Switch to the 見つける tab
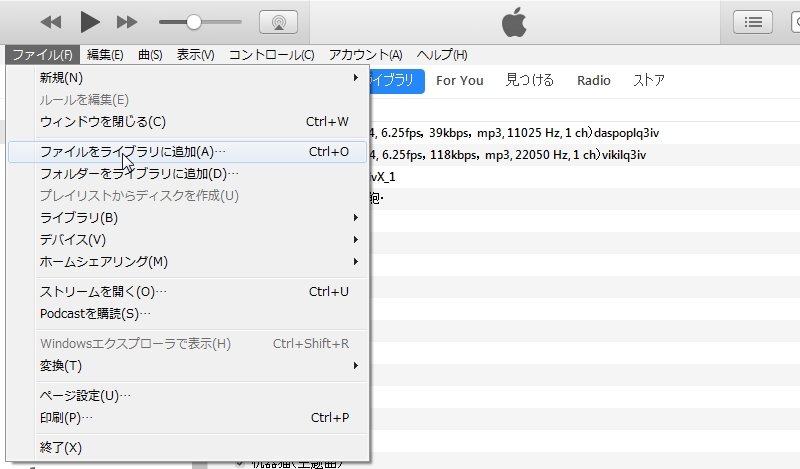Viewport: 800px width, 469px height. [530, 81]
